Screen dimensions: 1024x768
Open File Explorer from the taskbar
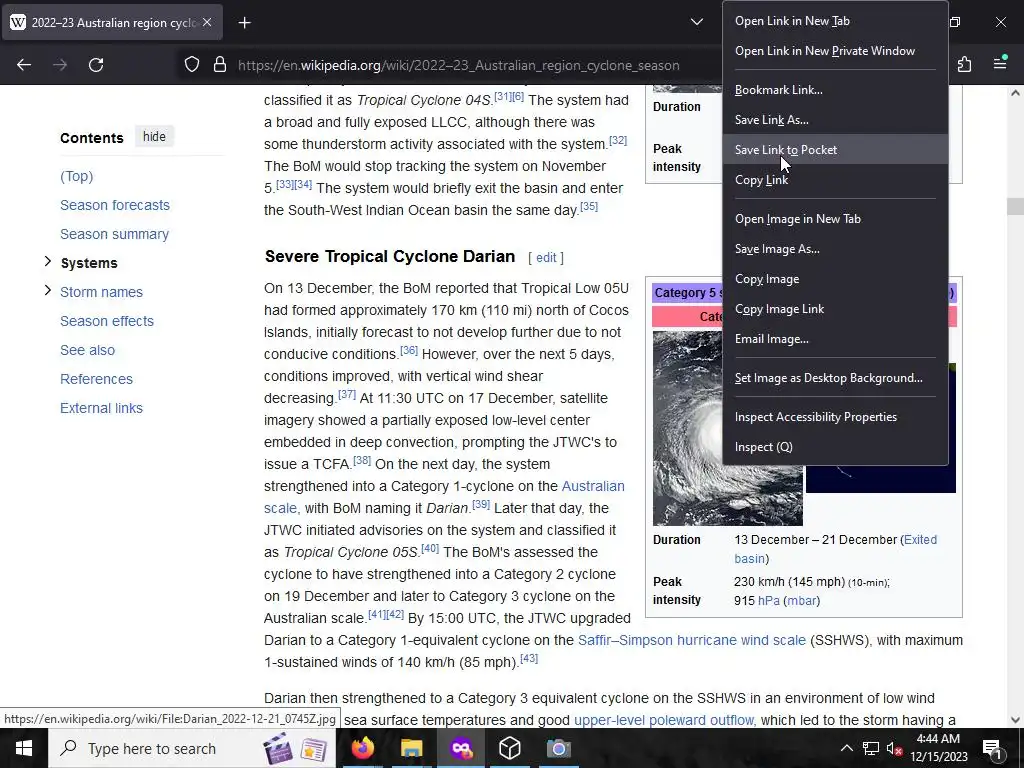(x=411, y=748)
